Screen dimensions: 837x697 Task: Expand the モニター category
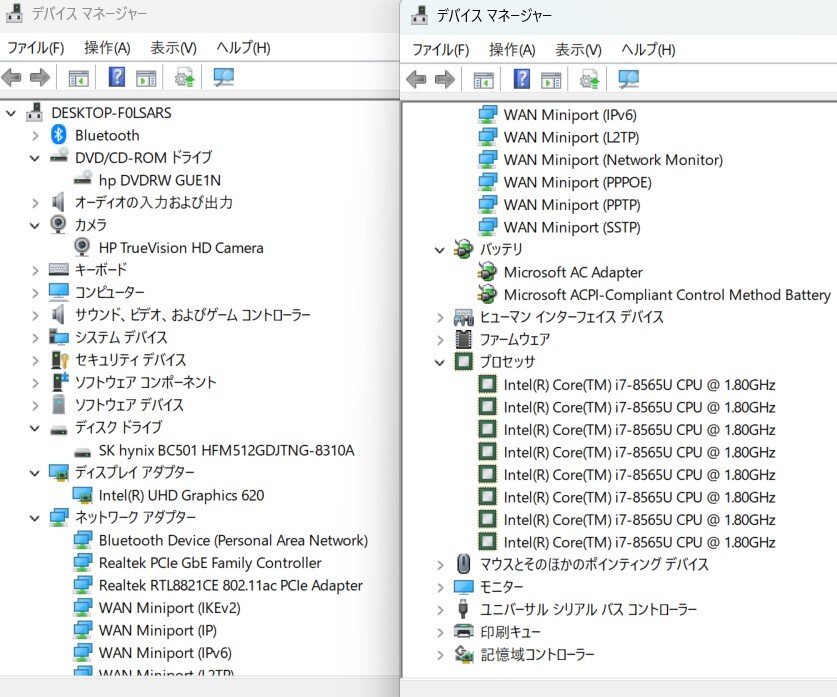440,588
